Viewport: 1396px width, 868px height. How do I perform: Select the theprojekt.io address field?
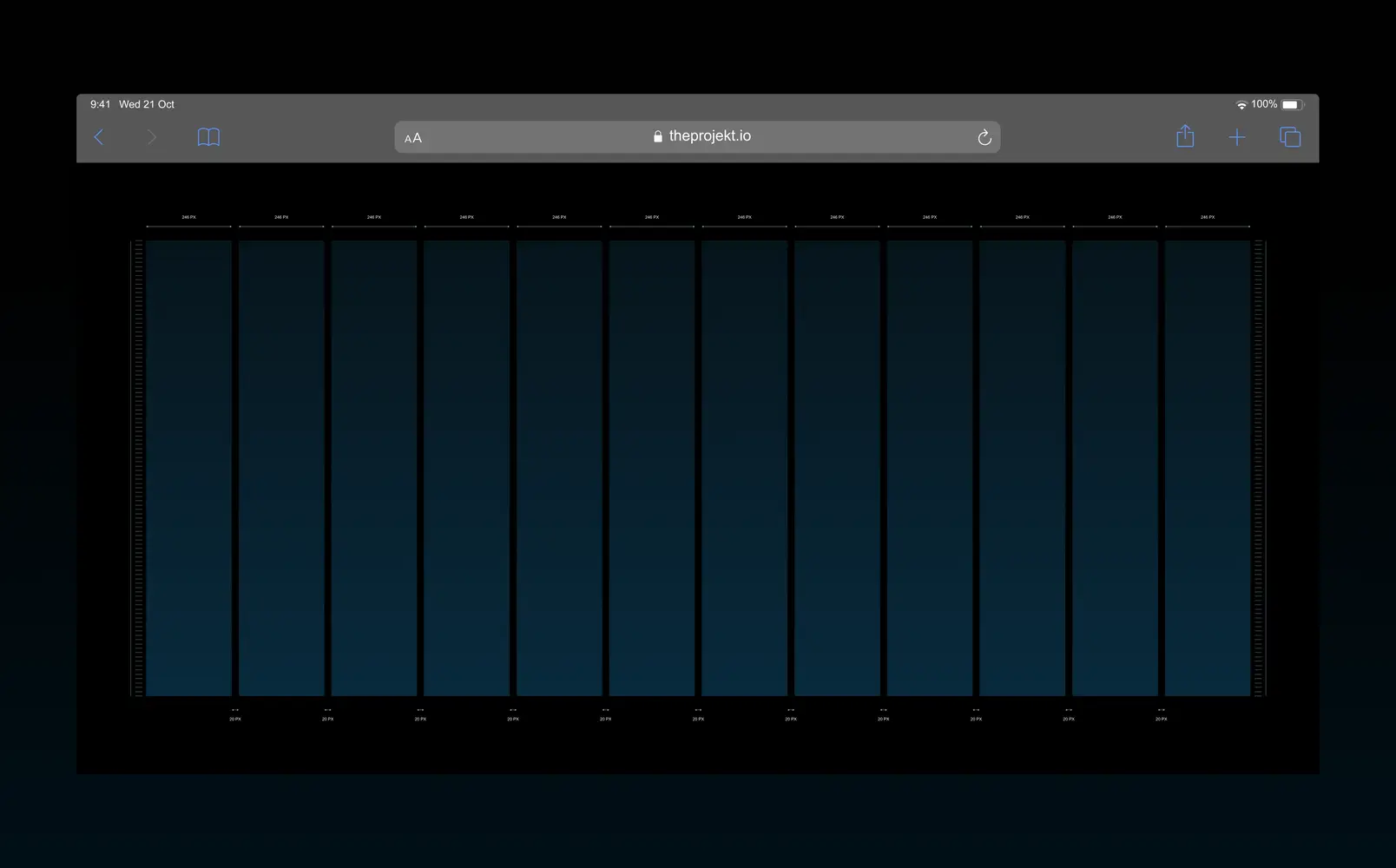pyautogui.click(x=709, y=136)
